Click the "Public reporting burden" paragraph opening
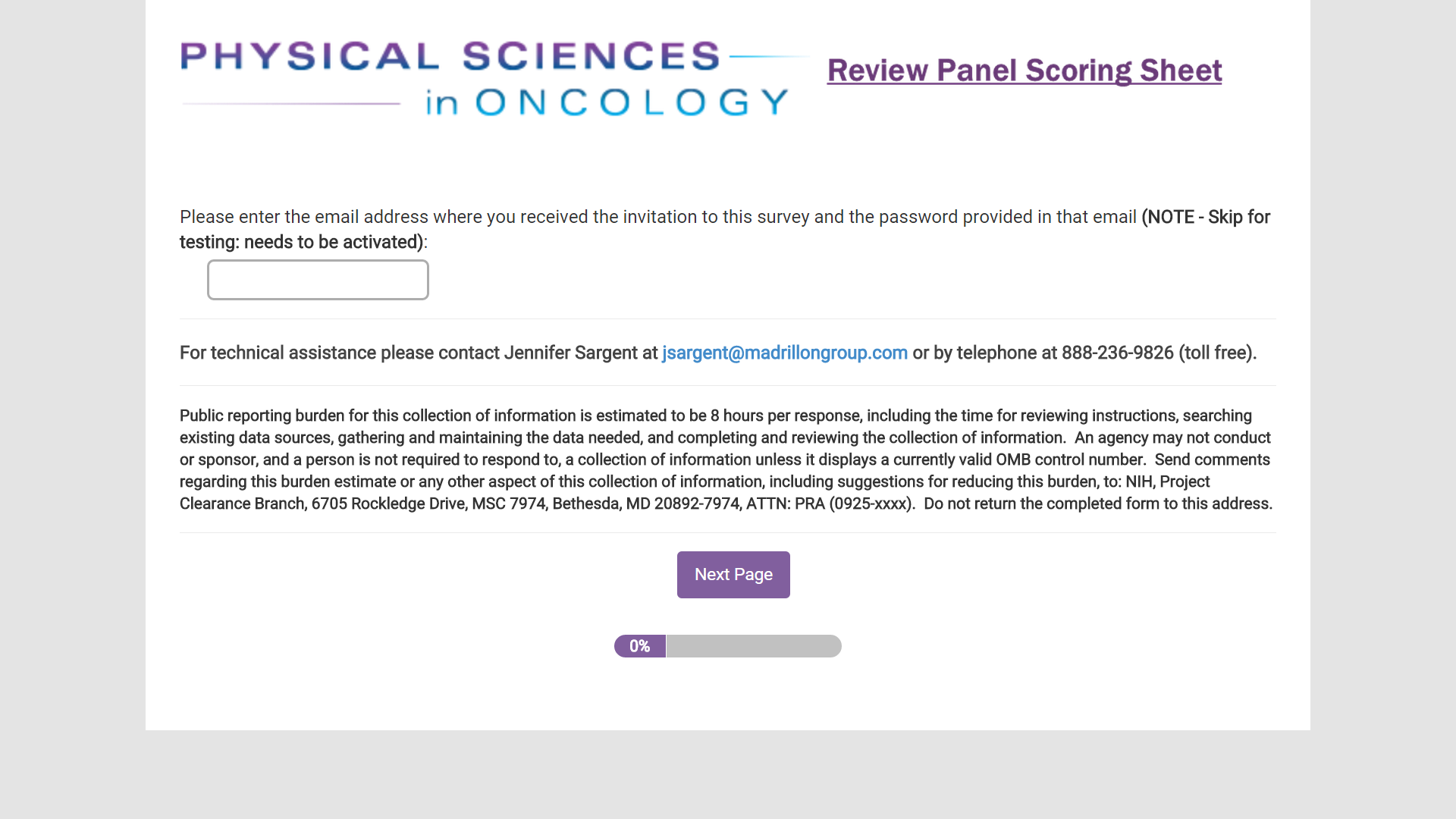 click(x=258, y=416)
